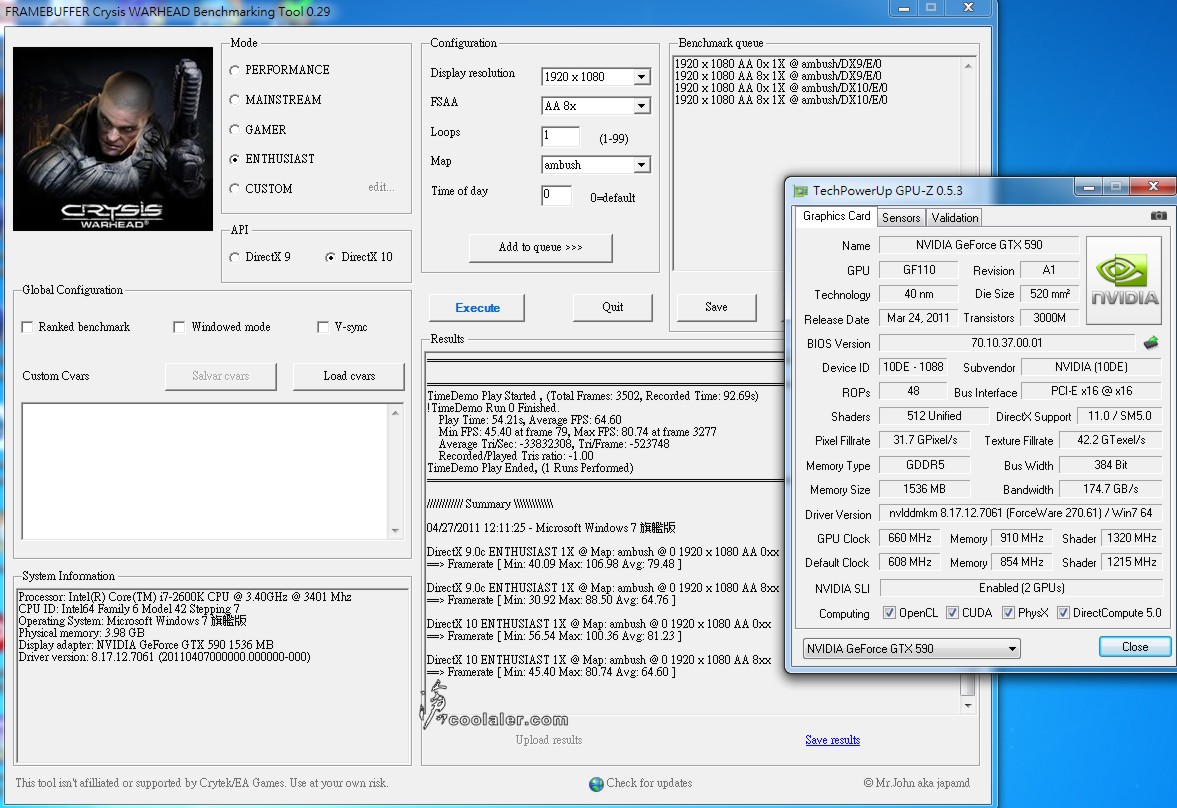Viewport: 1177px width, 808px height.
Task: Click the Add to queue >>> button
Action: coord(540,247)
